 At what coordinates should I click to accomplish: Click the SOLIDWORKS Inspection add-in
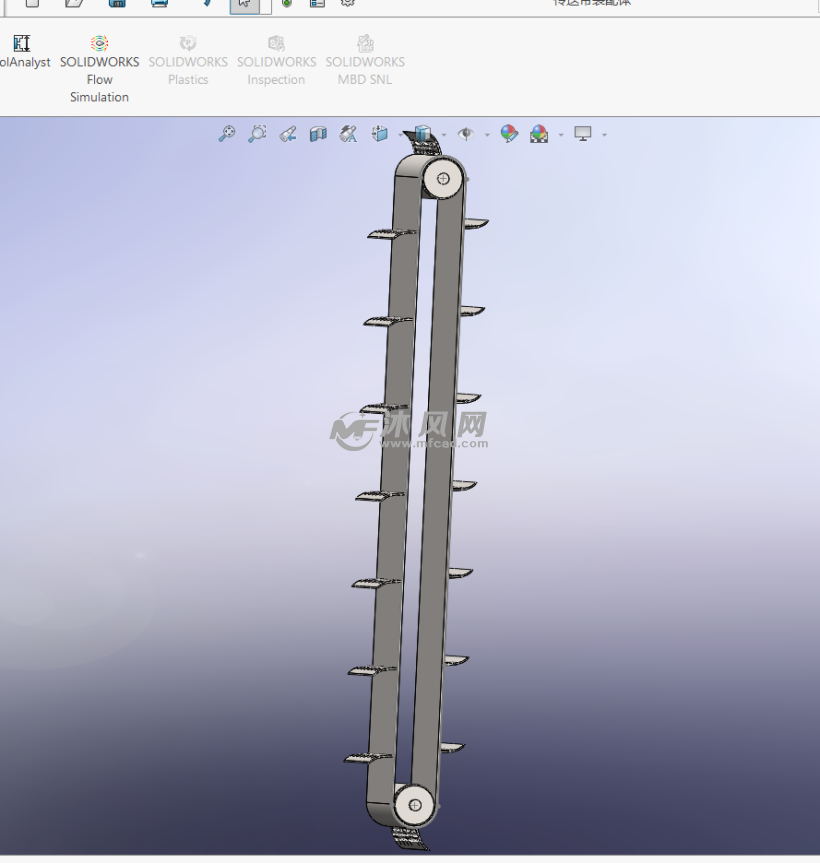click(x=276, y=61)
